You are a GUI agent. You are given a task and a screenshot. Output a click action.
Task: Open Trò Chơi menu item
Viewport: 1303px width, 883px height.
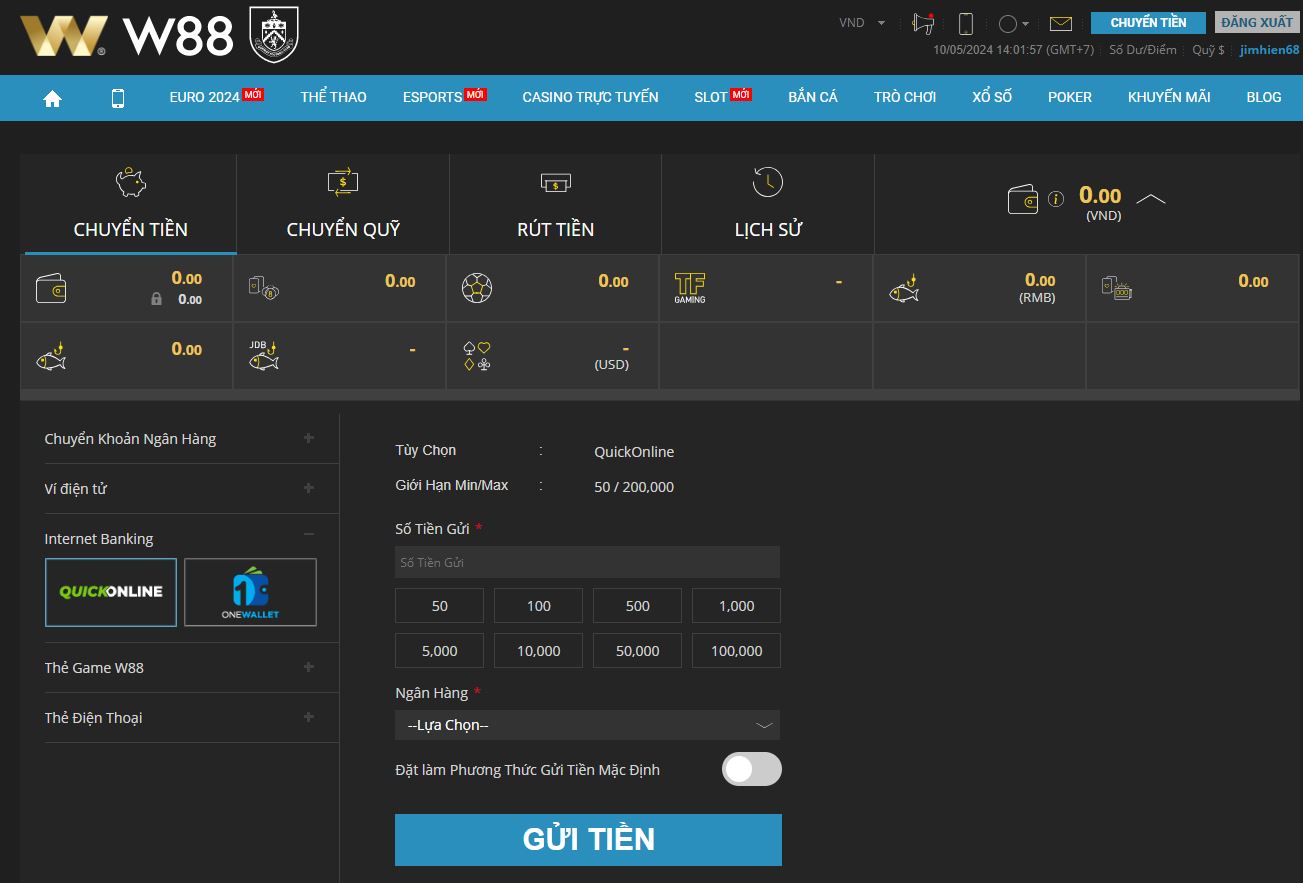click(905, 97)
